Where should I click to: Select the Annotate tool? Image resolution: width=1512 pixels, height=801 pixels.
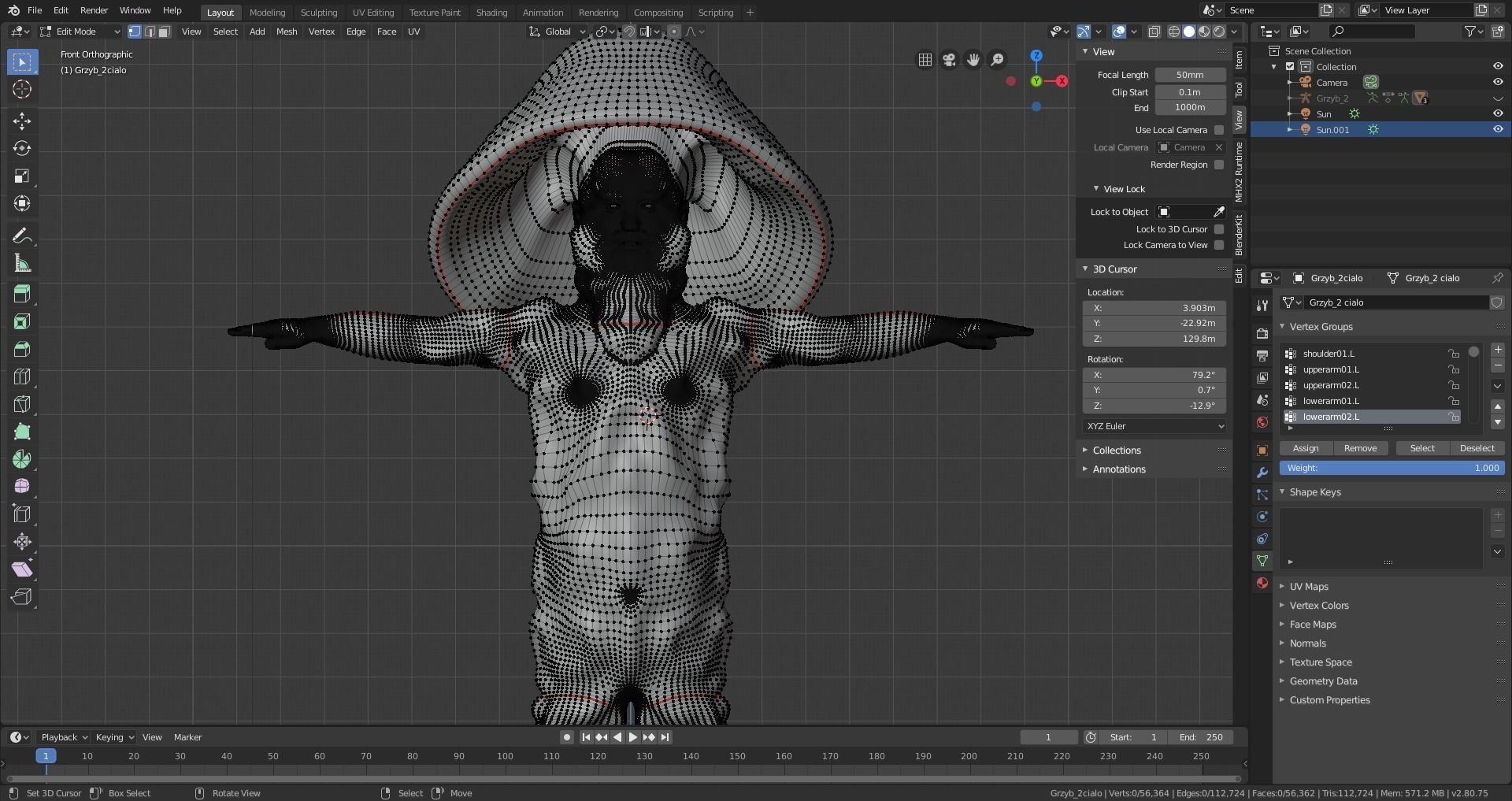22,236
